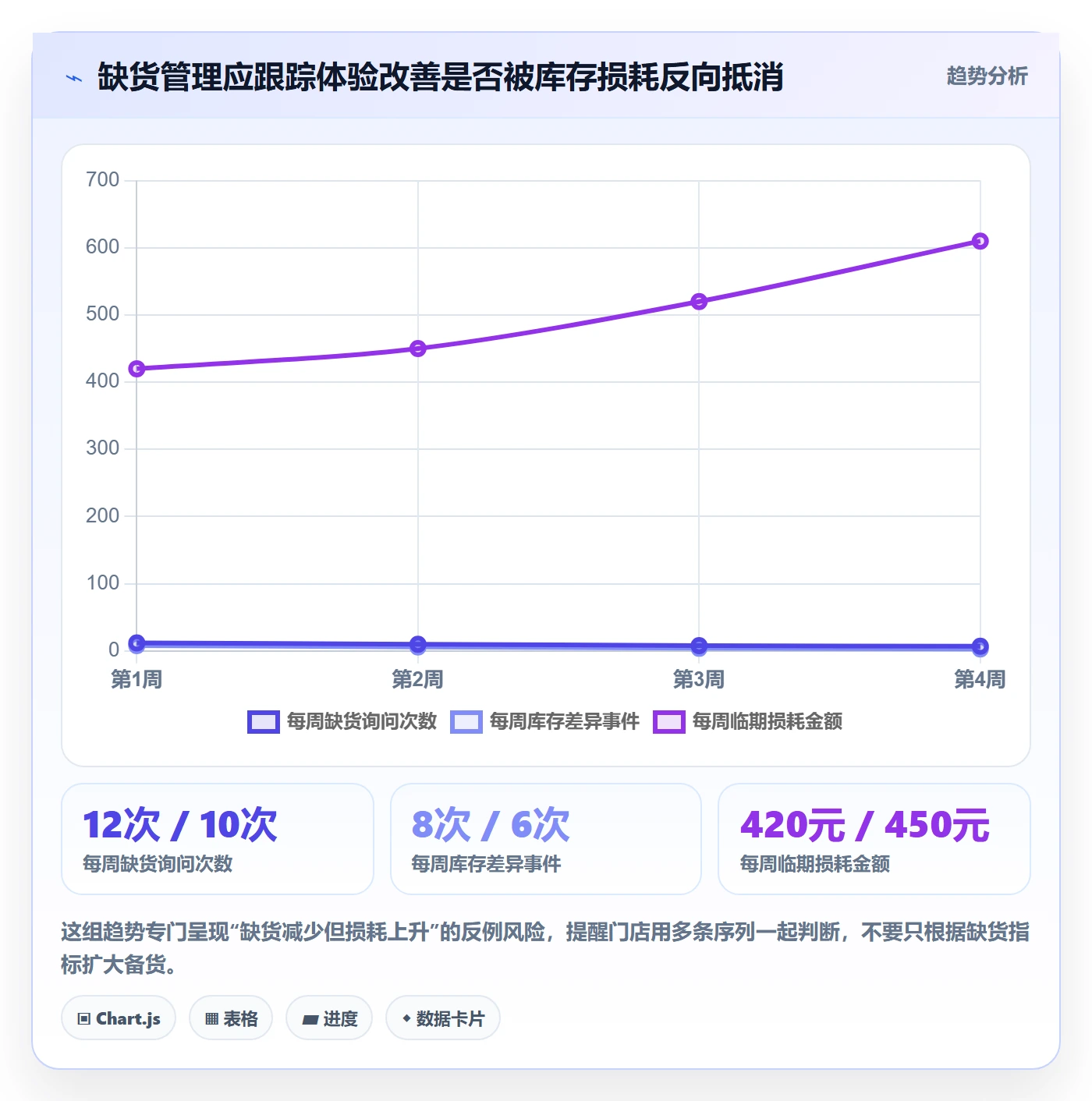
Task: Click the Chart.js tag chip
Action: click(119, 1018)
